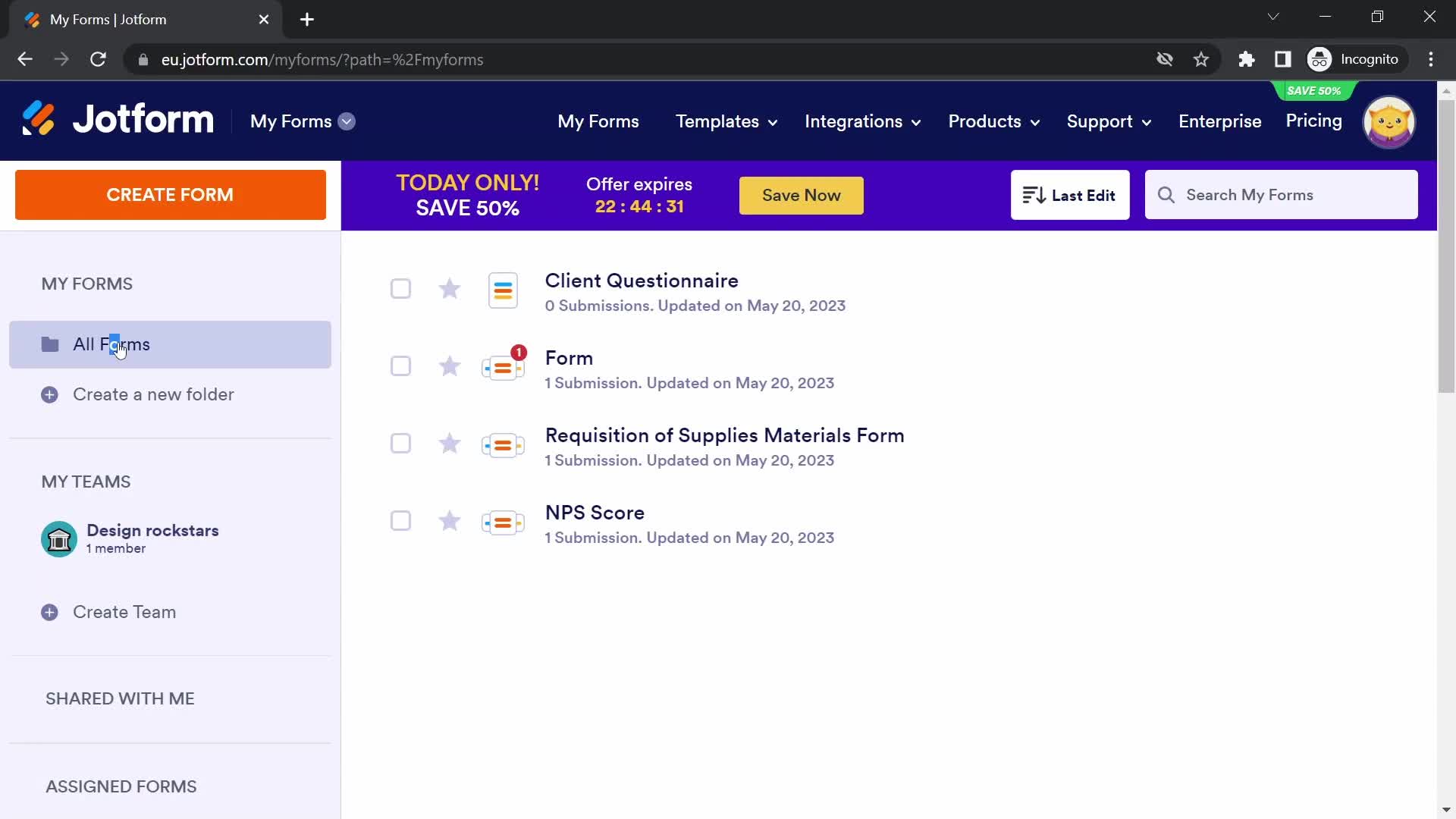Click the Form submission badge icon

[517, 352]
